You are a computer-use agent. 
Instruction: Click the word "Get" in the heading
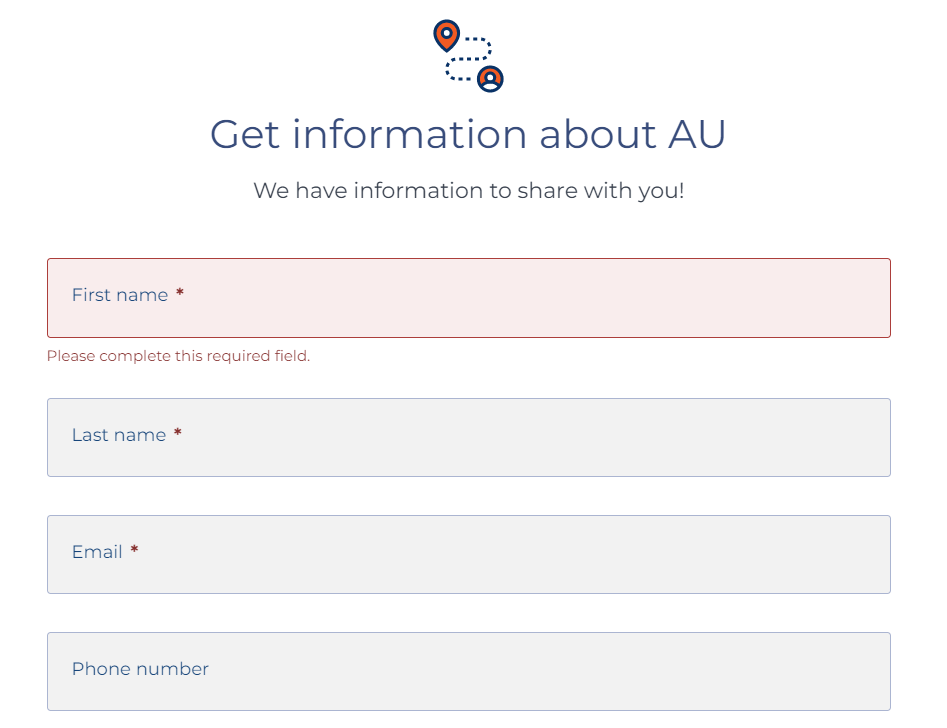click(x=245, y=135)
